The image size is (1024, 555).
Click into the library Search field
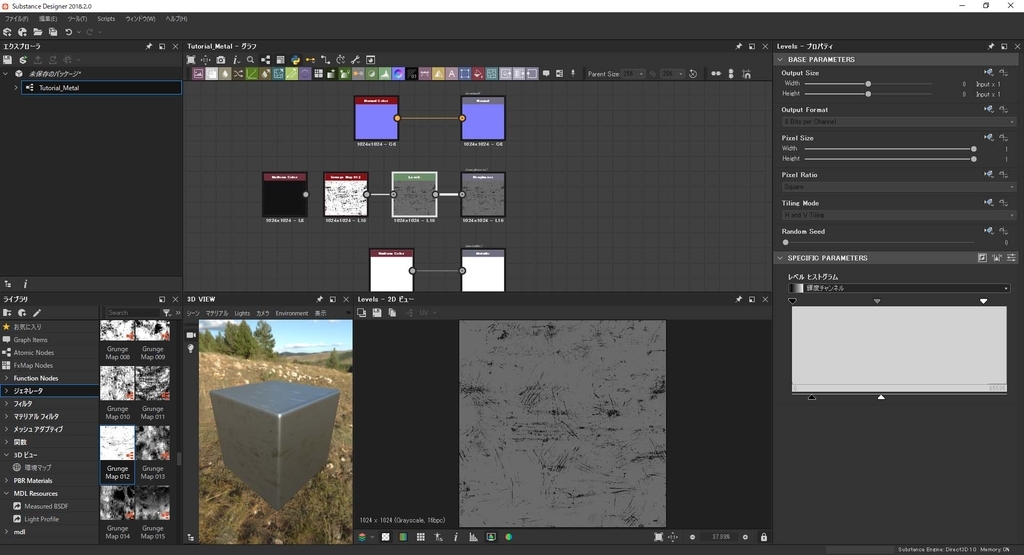click(133, 313)
